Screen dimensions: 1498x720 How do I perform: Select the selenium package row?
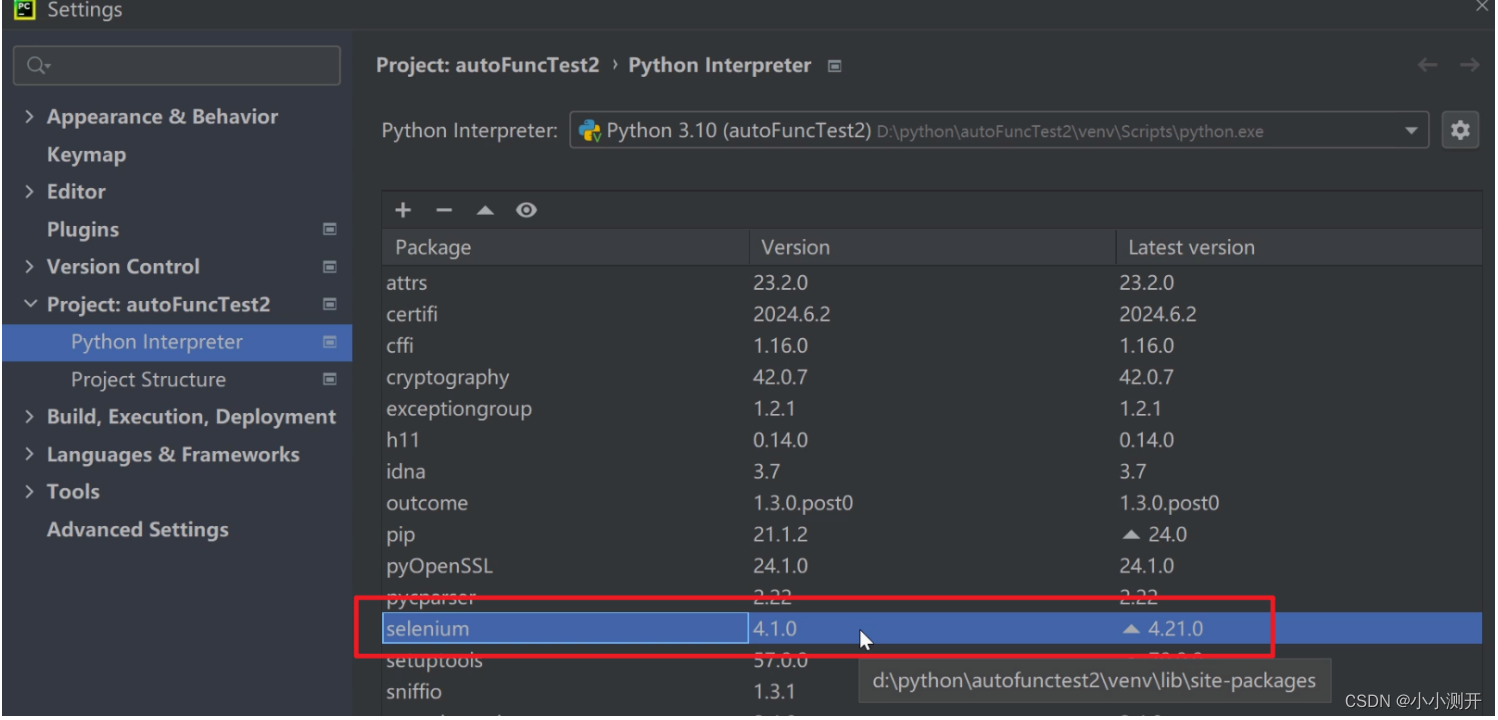pos(932,629)
